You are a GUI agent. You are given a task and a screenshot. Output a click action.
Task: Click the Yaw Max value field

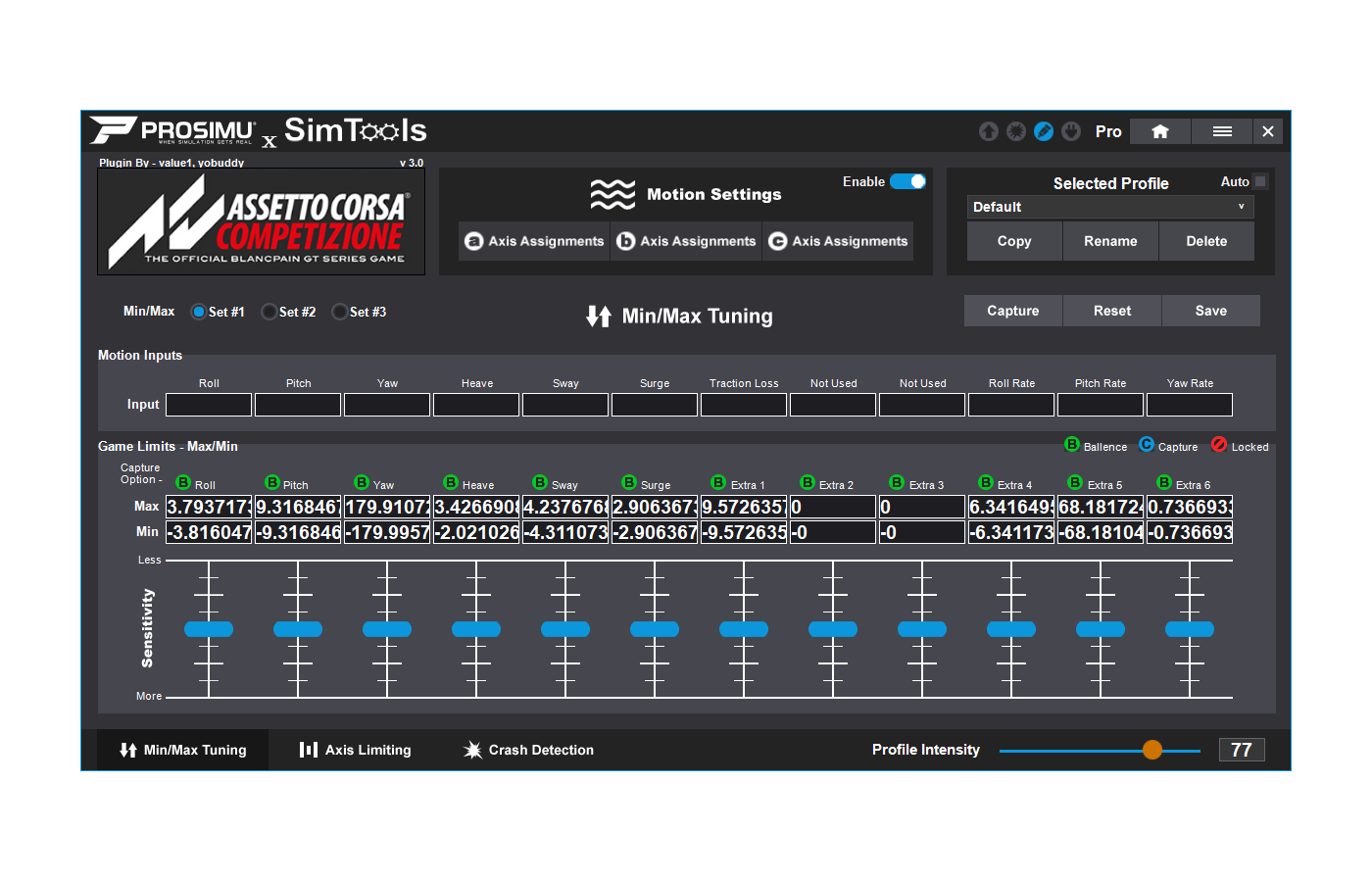point(387,507)
